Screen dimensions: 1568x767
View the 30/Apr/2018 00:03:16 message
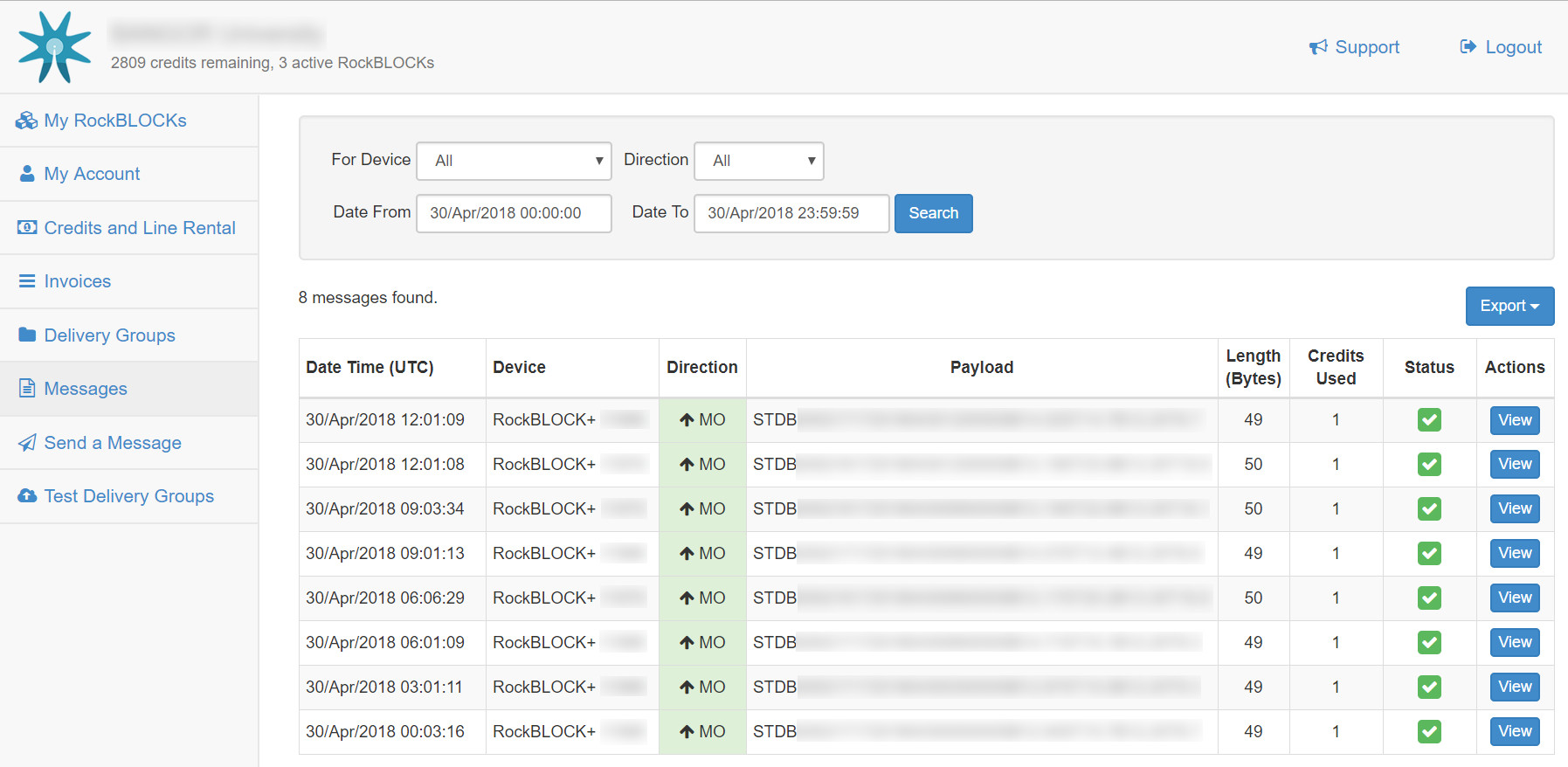(x=1515, y=731)
